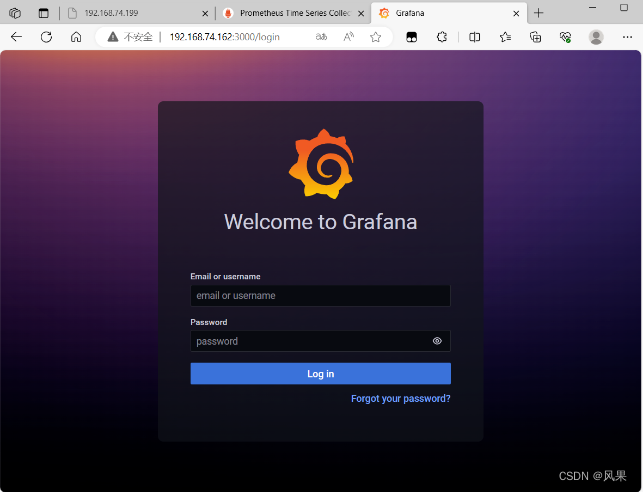Open the Favorites list

(x=505, y=37)
